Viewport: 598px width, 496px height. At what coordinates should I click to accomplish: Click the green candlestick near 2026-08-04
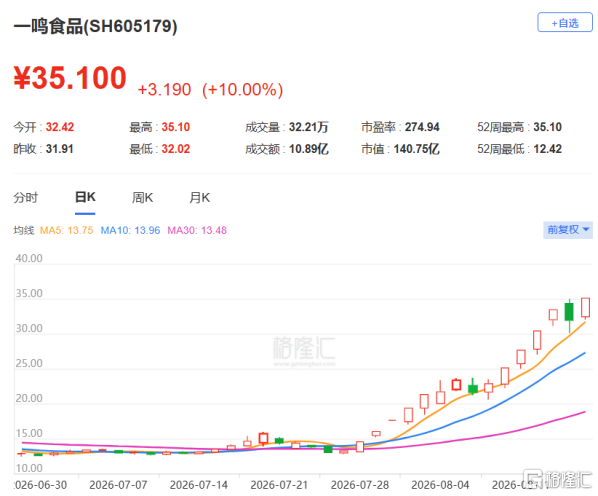[x=473, y=388]
